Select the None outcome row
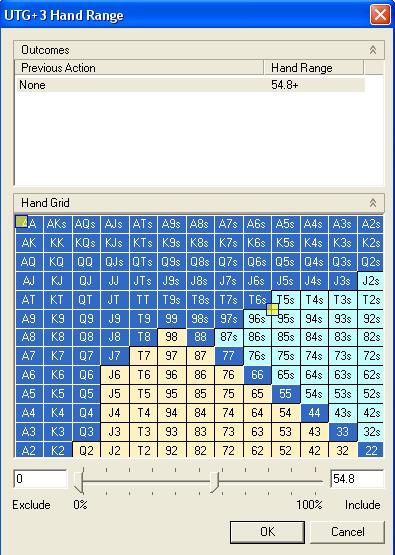 (190, 85)
